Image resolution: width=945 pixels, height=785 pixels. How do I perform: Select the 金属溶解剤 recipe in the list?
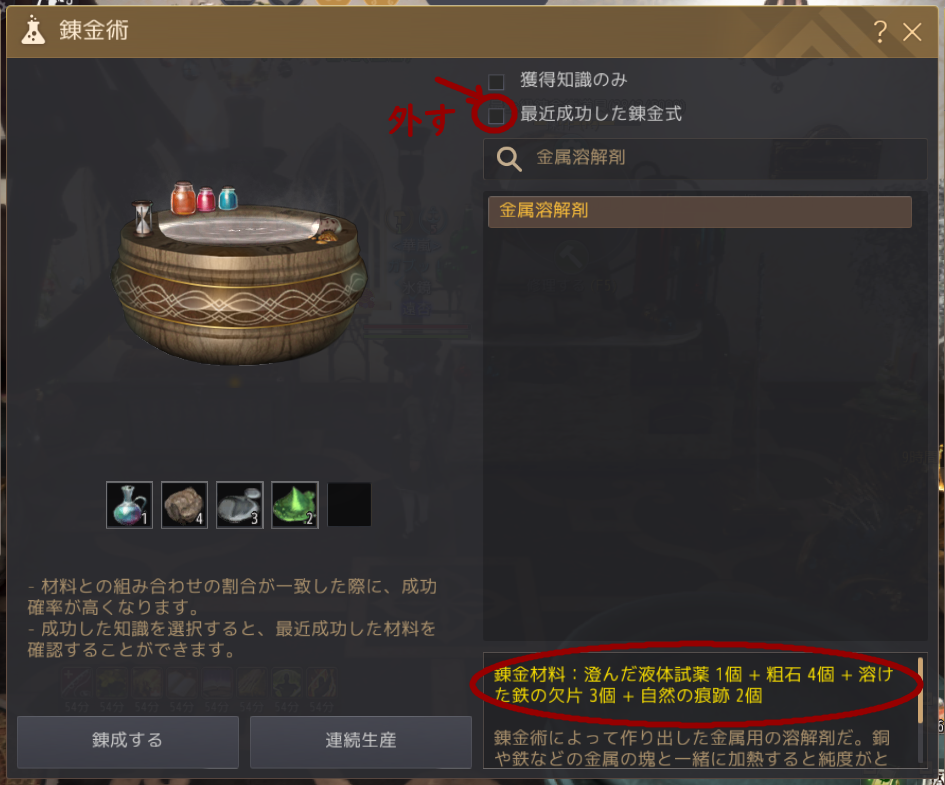(699, 211)
